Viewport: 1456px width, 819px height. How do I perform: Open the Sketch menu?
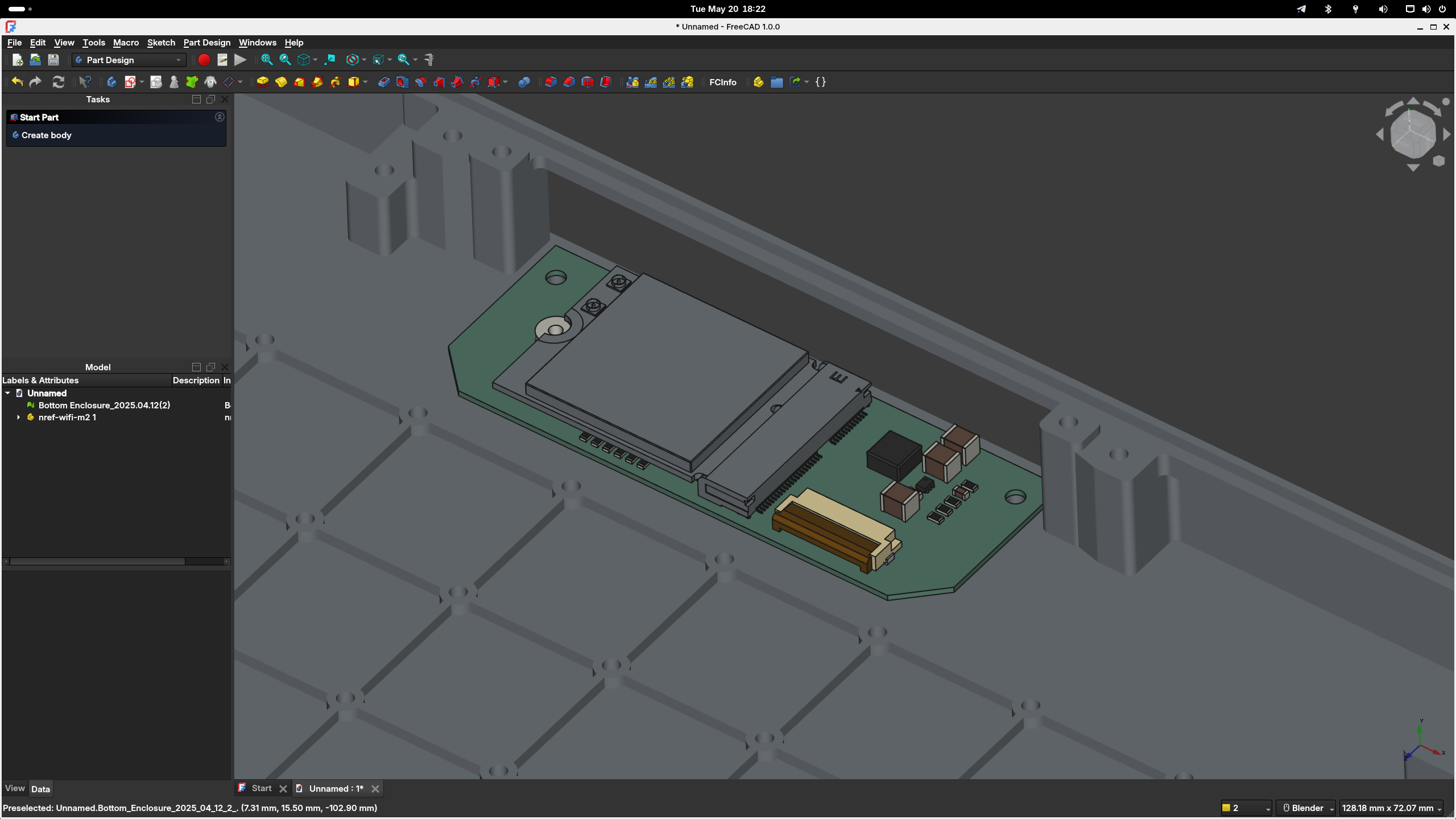161,43
